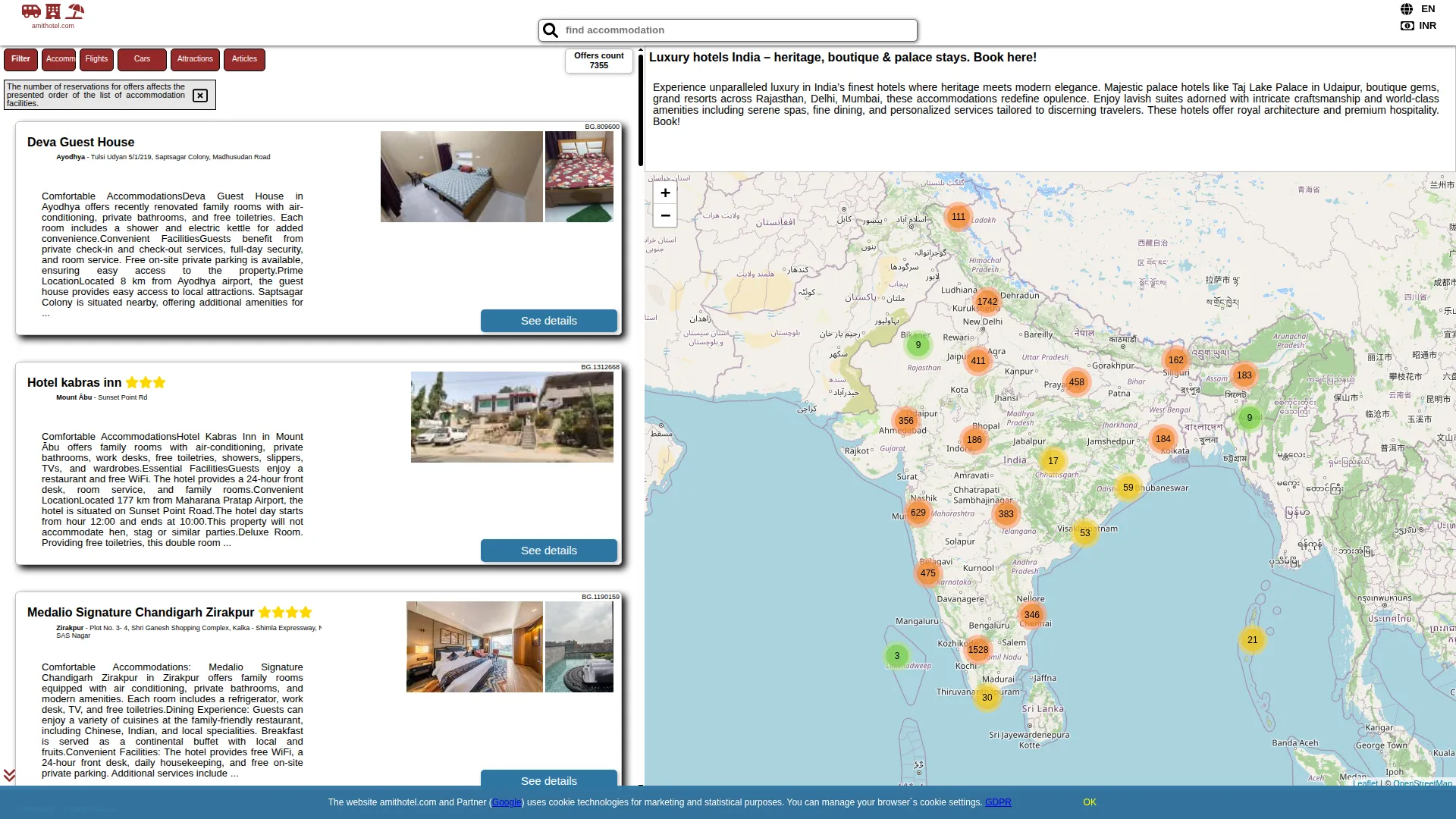This screenshot has width=1456, height=819.
Task: Click map cluster 411 near Agra
Action: 978,361
